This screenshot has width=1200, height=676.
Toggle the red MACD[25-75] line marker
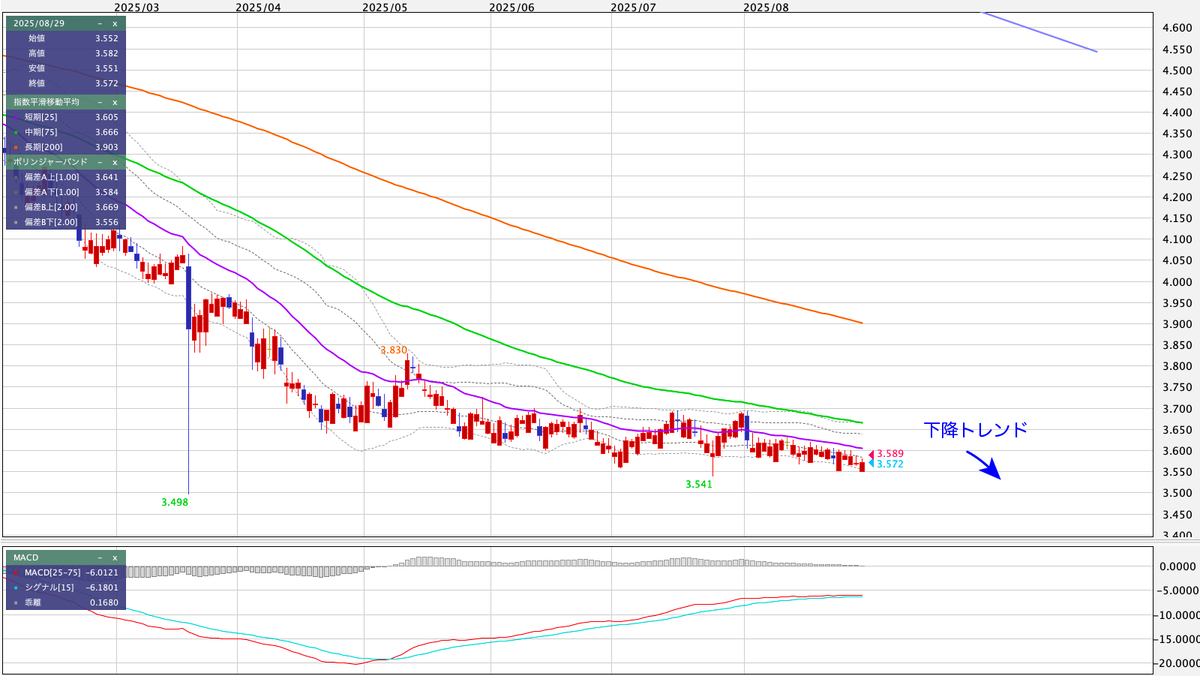tap(16, 572)
